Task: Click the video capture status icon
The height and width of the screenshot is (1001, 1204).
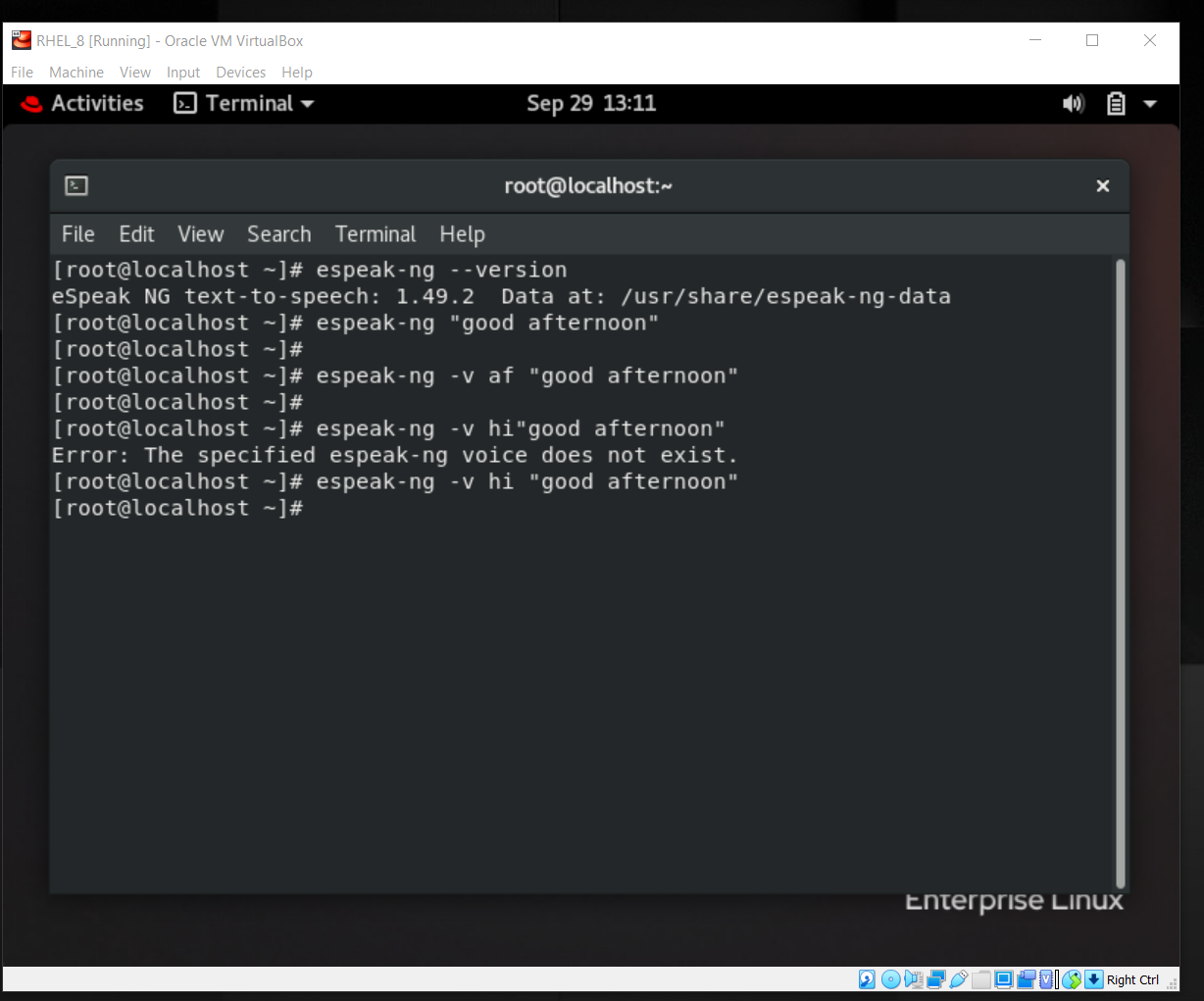Action: tap(1026, 979)
